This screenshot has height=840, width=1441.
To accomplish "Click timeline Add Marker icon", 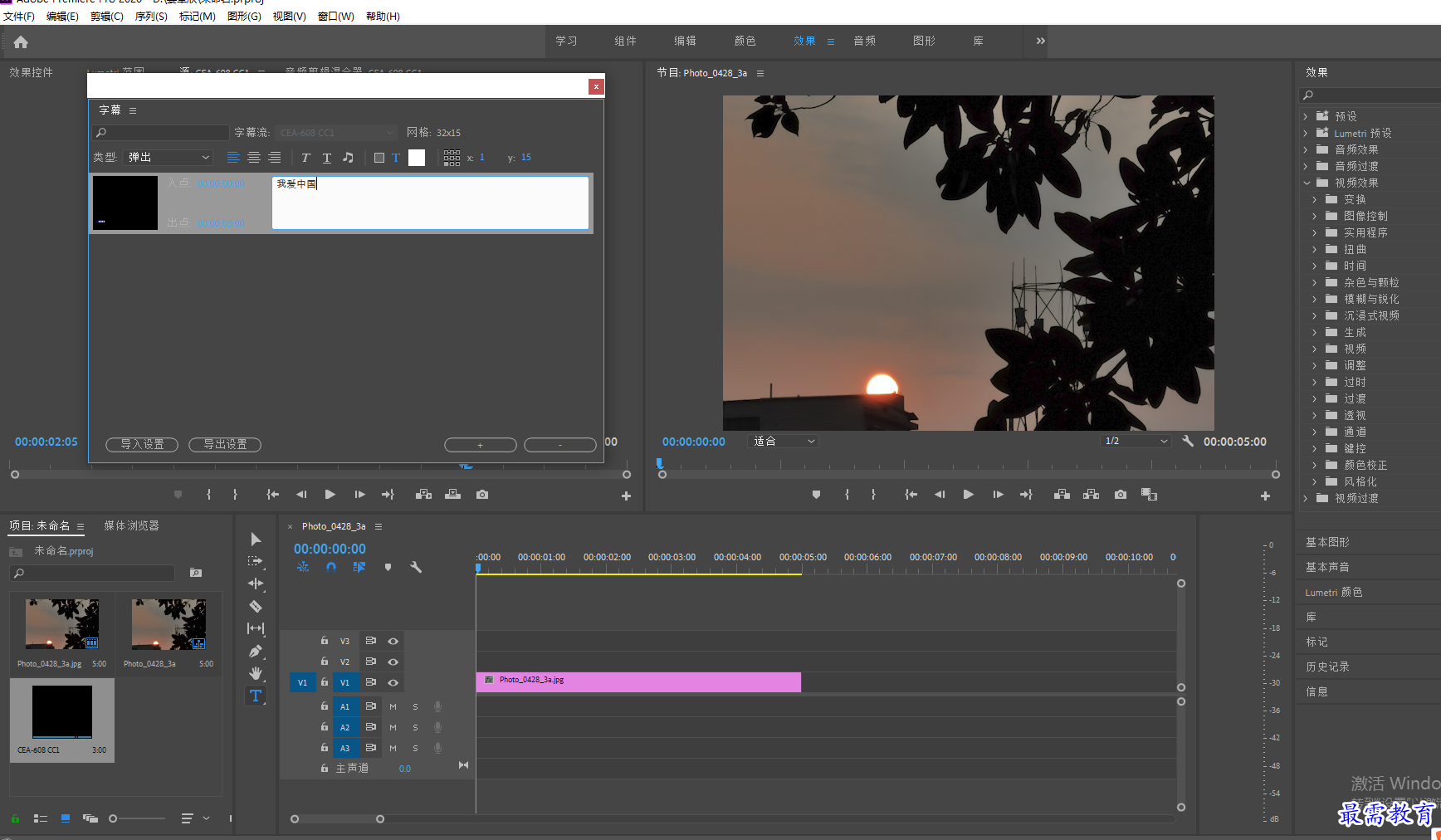I will pyautogui.click(x=388, y=567).
